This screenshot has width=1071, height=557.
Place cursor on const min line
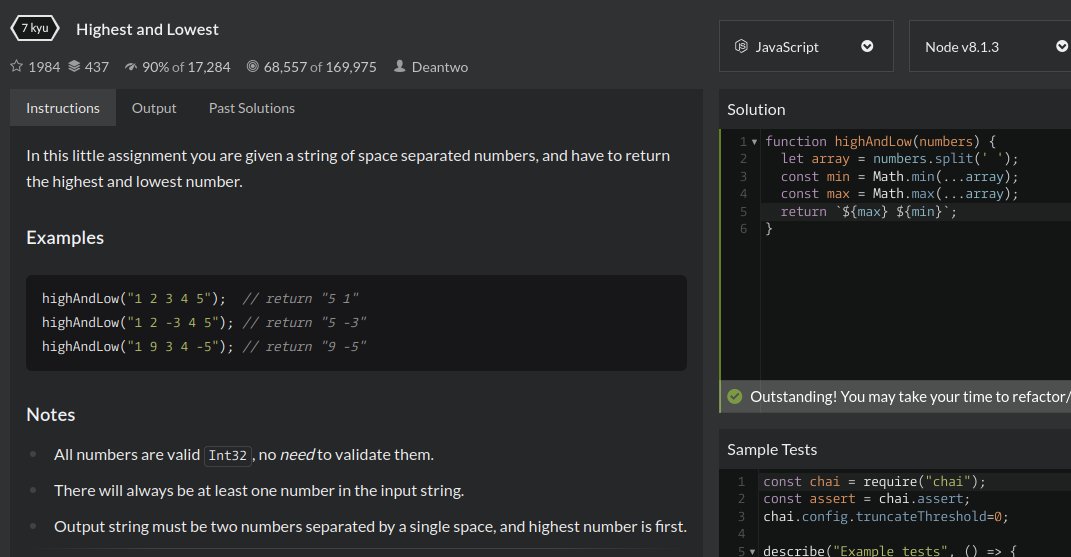pos(900,176)
